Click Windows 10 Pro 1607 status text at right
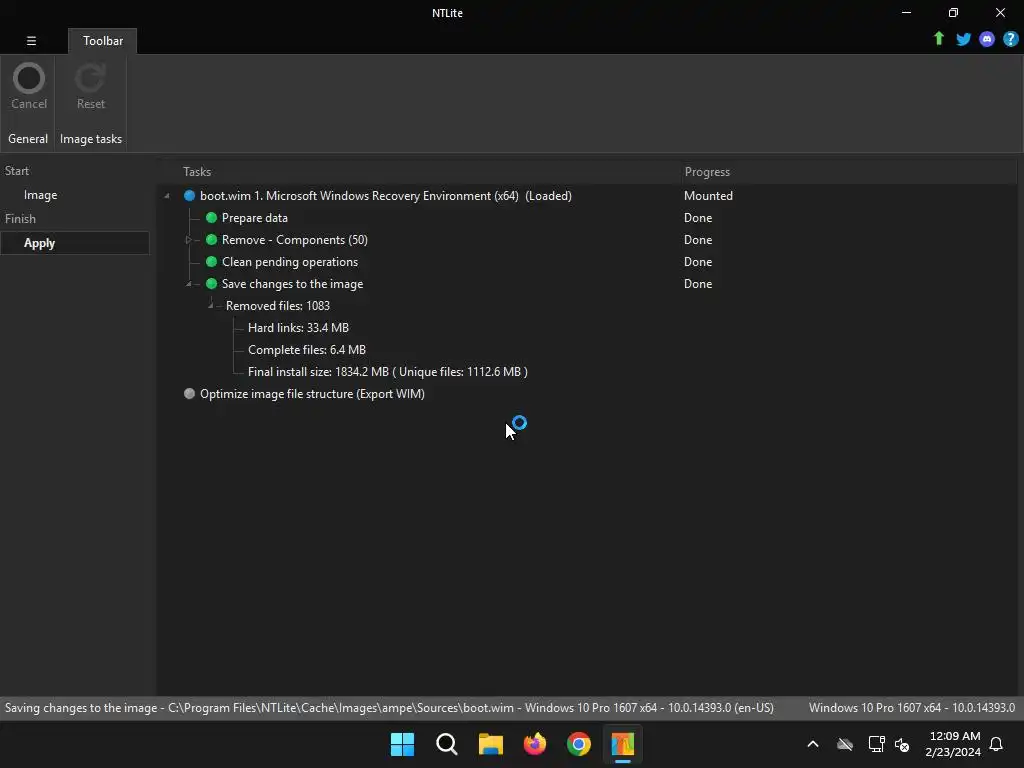 click(x=912, y=708)
